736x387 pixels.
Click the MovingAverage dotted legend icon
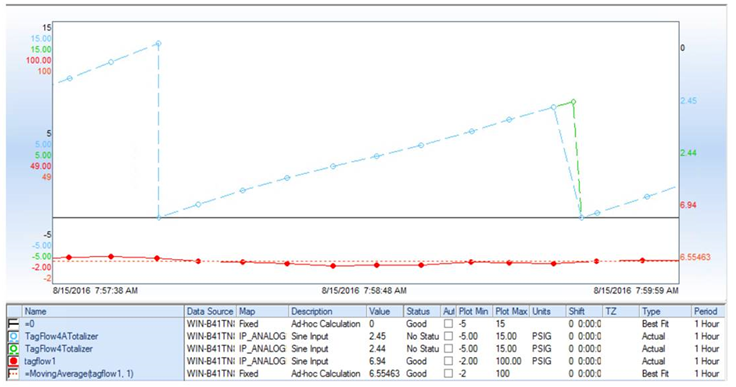[14, 374]
